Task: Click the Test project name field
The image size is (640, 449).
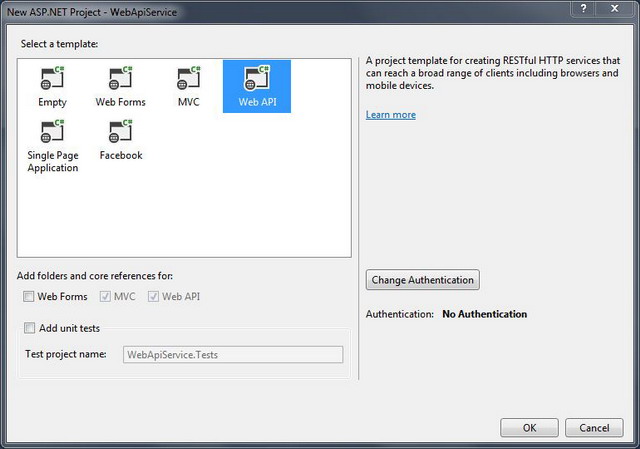Action: pos(233,354)
